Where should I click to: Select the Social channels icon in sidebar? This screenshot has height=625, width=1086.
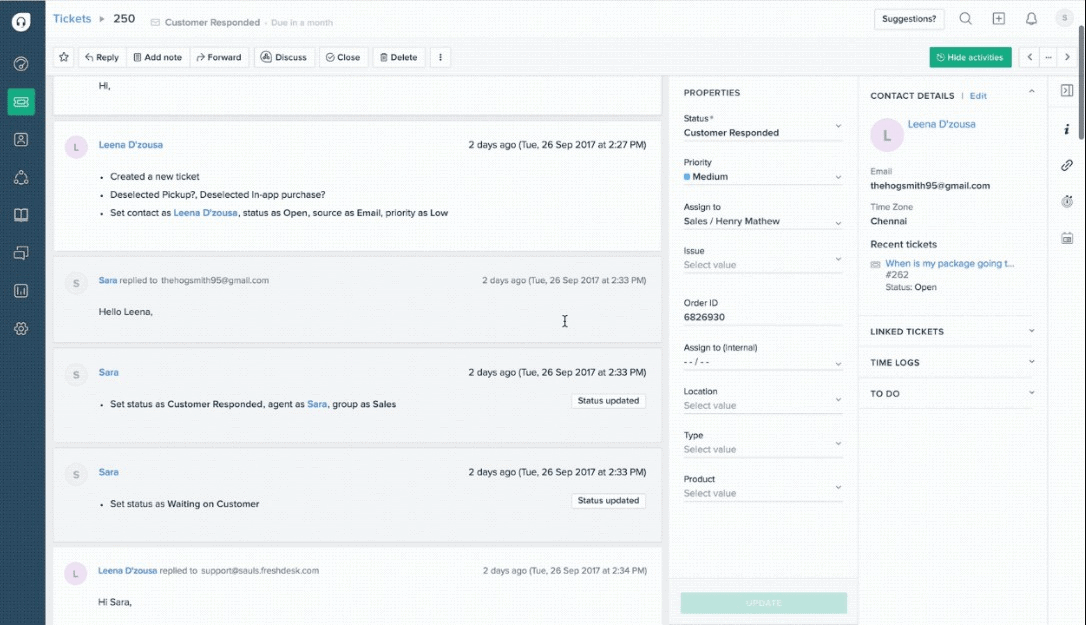(21, 177)
